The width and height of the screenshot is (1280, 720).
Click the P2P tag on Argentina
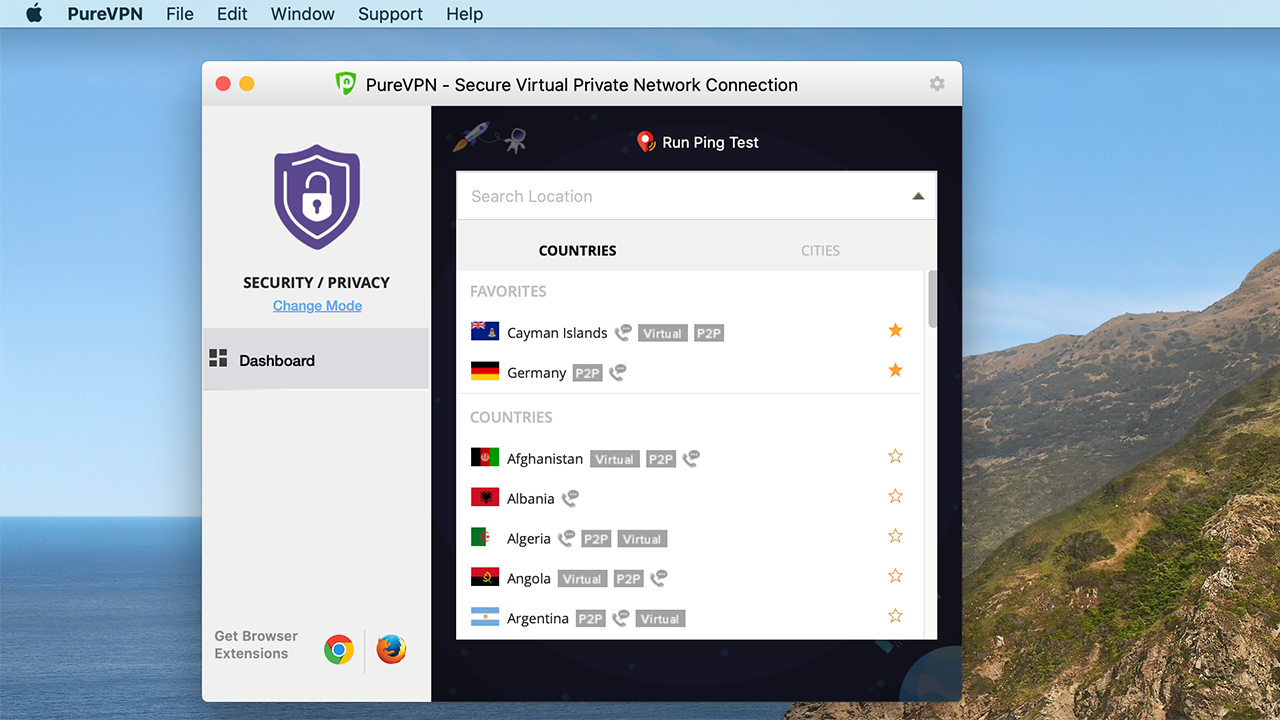click(591, 619)
